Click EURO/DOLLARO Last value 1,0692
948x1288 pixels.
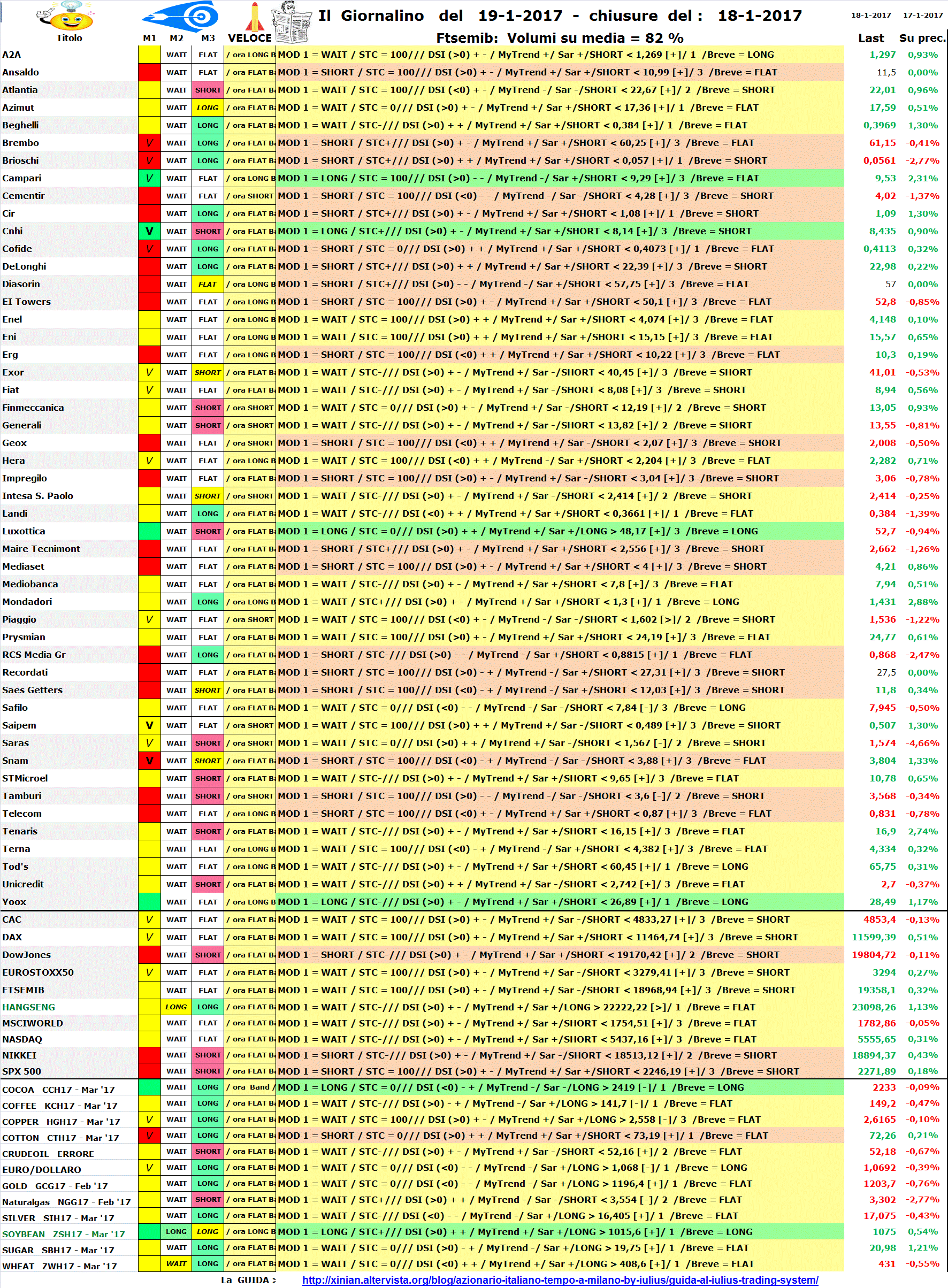pos(879,1168)
